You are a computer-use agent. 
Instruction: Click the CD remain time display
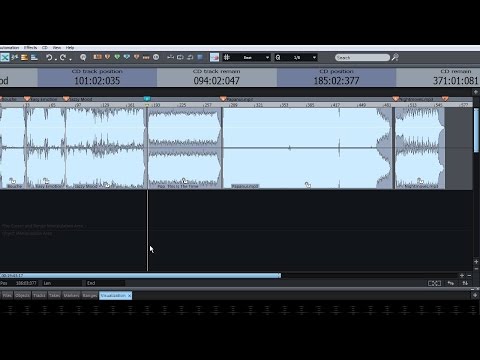point(455,81)
